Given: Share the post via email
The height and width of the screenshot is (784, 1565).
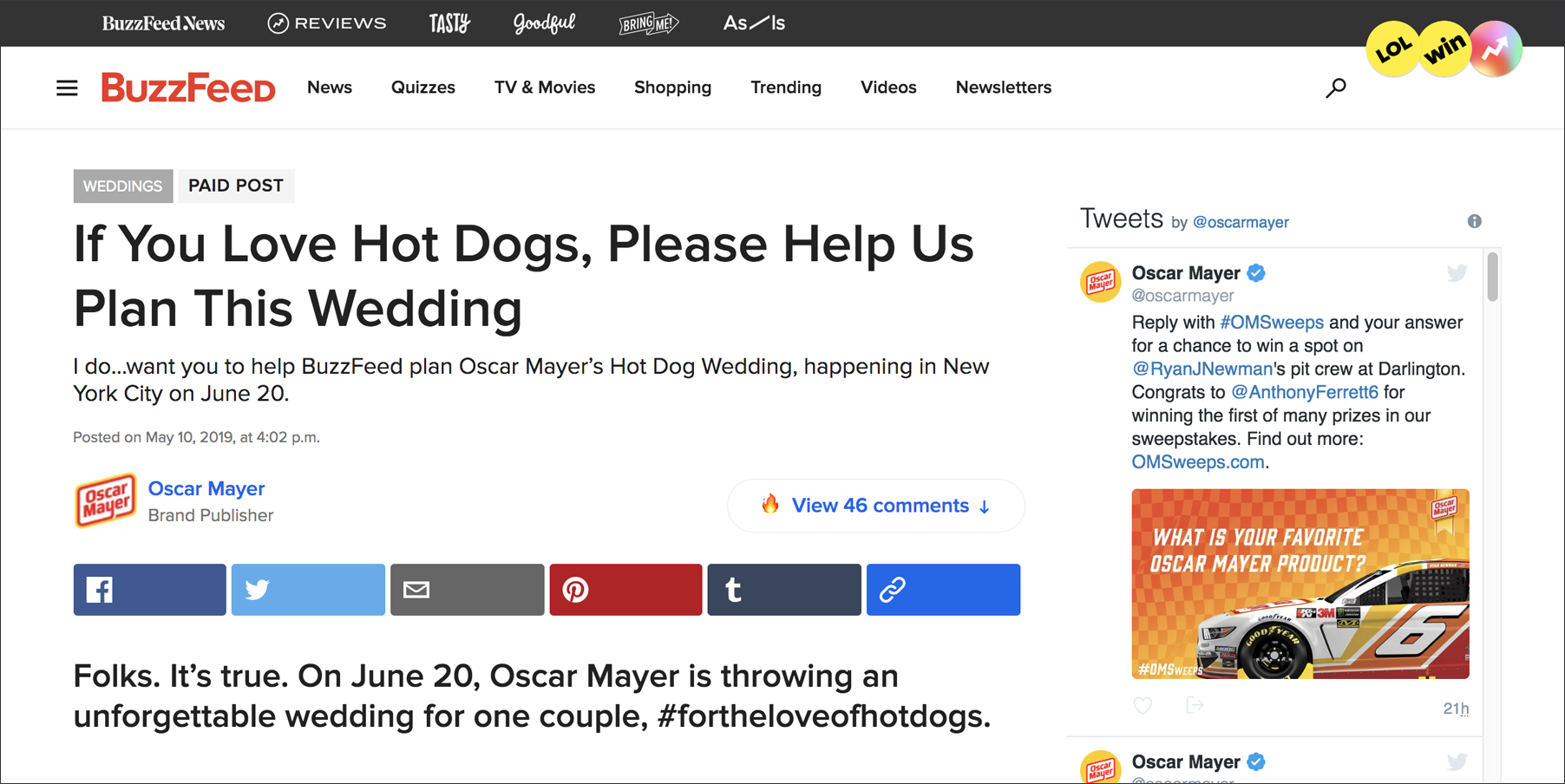Looking at the screenshot, I should click(x=467, y=590).
